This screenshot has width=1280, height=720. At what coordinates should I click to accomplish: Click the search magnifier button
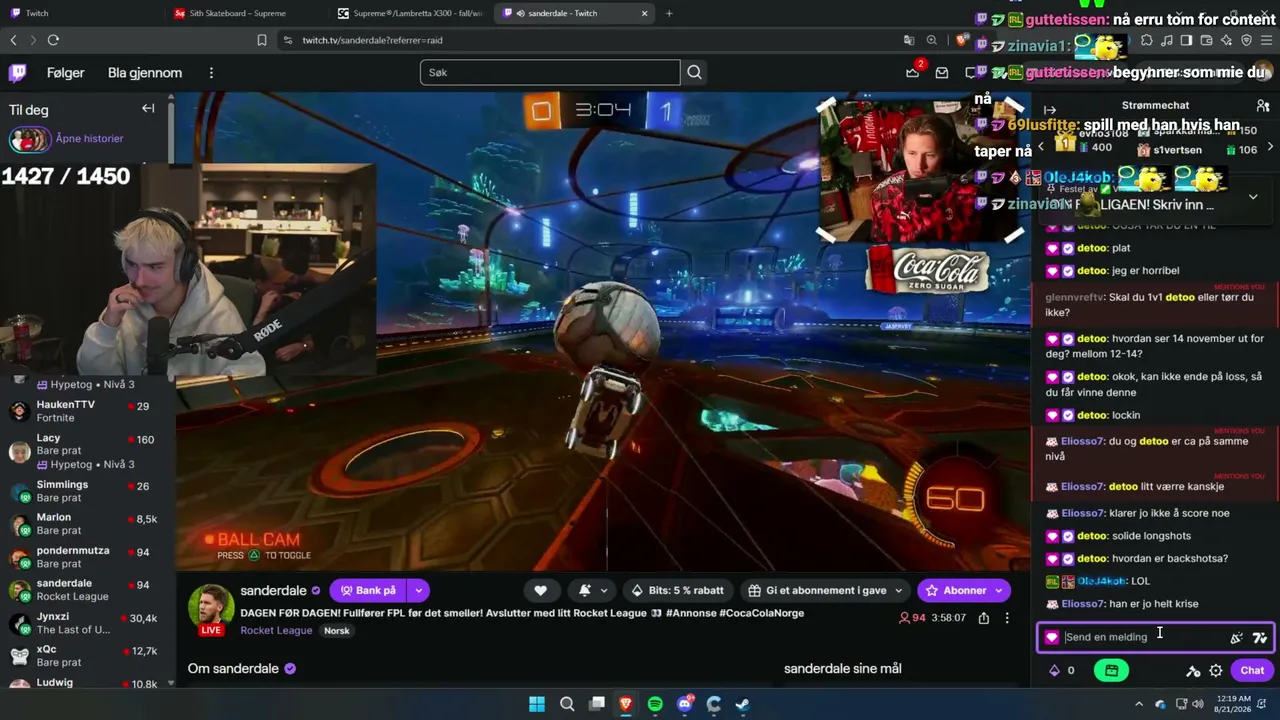point(694,72)
